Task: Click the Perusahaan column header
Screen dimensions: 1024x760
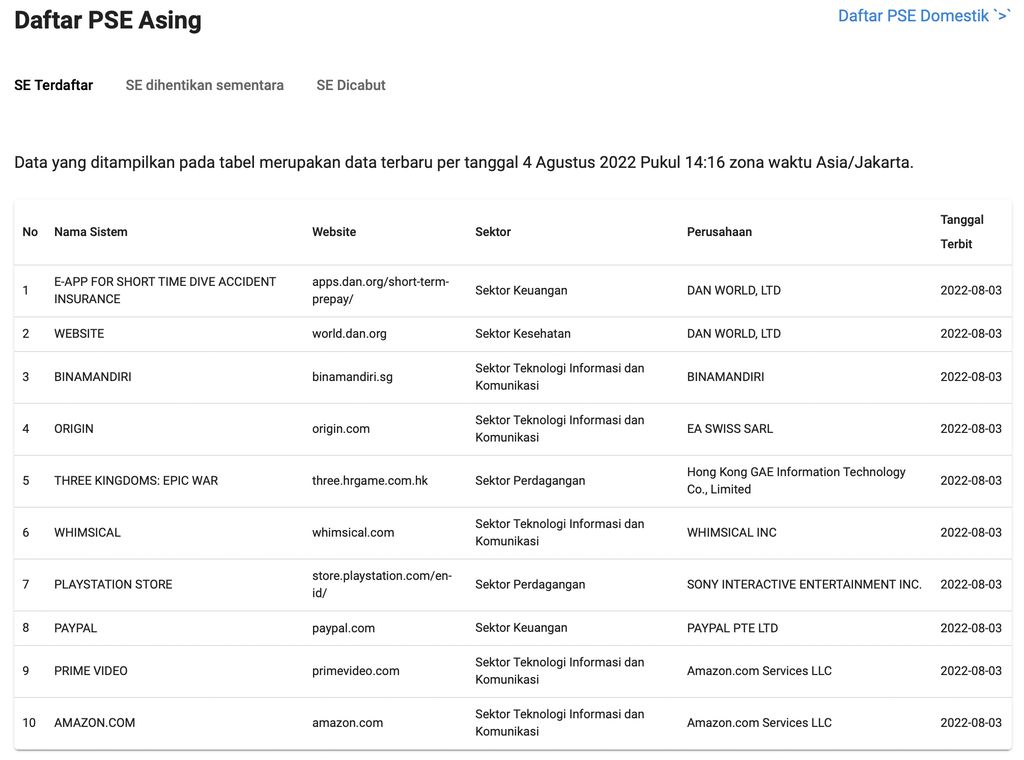Action: pyautogui.click(x=719, y=232)
